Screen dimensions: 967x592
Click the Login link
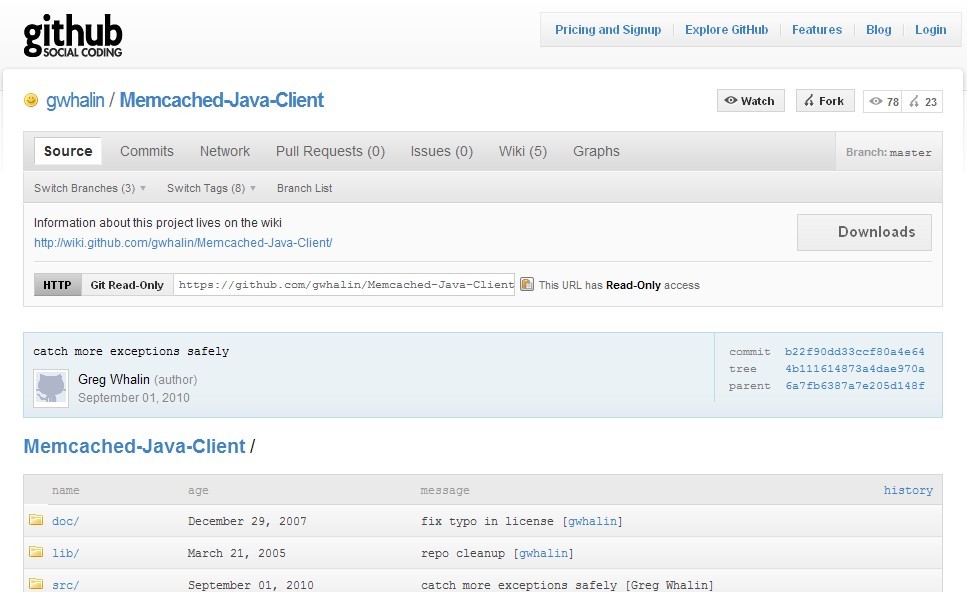point(931,30)
